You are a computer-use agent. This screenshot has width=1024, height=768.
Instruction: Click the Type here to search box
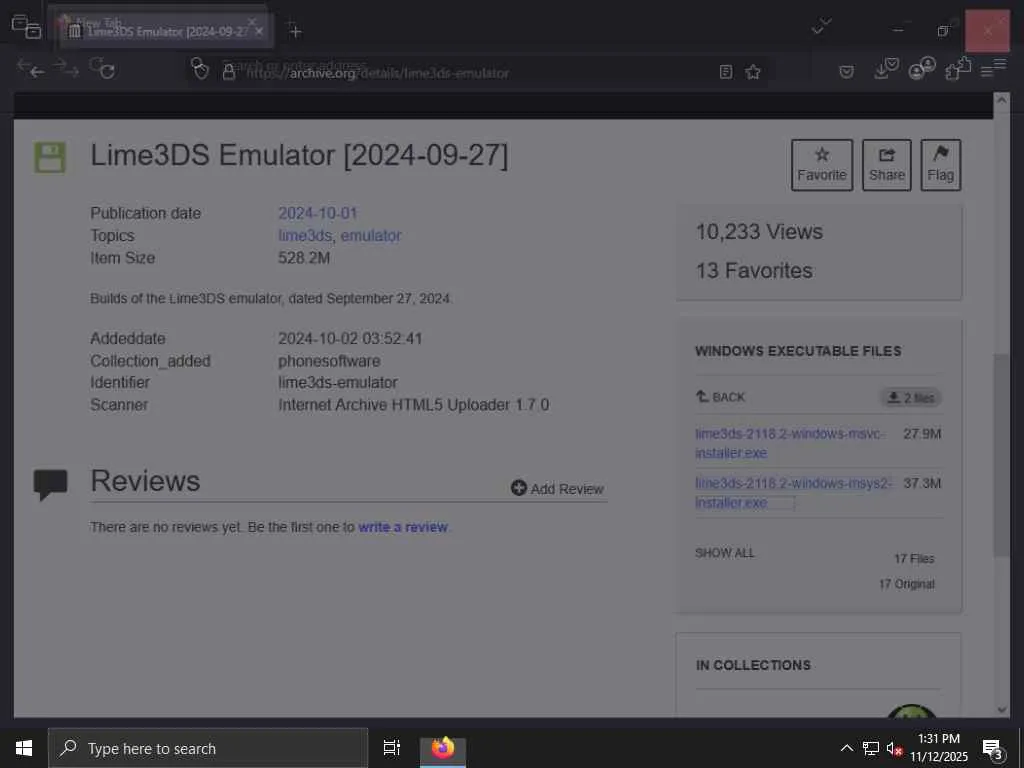208,748
